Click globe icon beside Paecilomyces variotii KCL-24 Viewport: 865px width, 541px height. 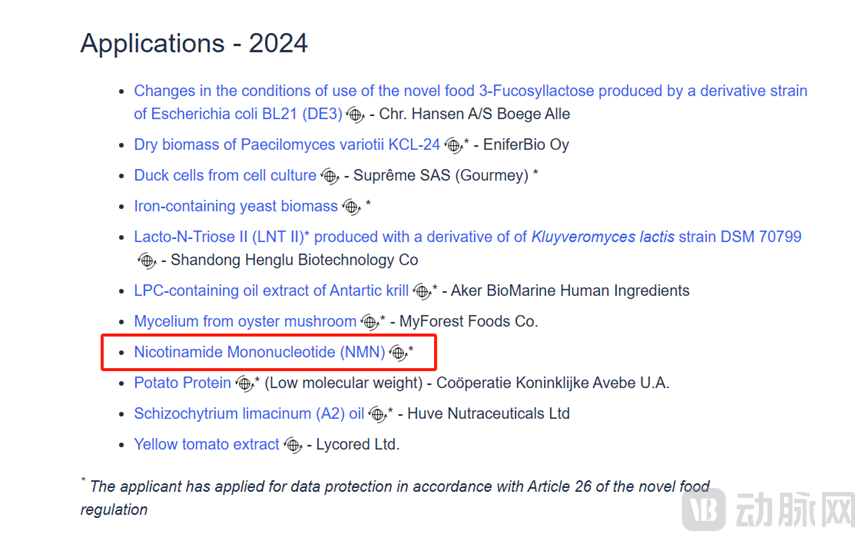453,146
